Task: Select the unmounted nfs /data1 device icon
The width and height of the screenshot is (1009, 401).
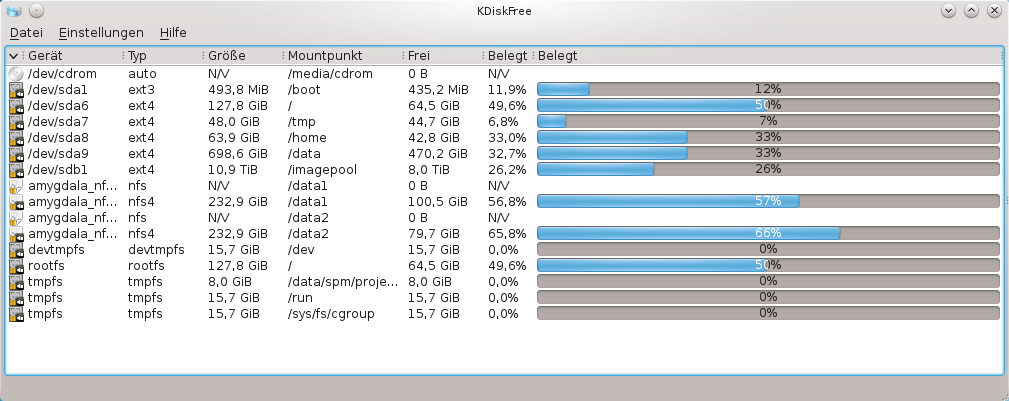Action: pos(16,186)
